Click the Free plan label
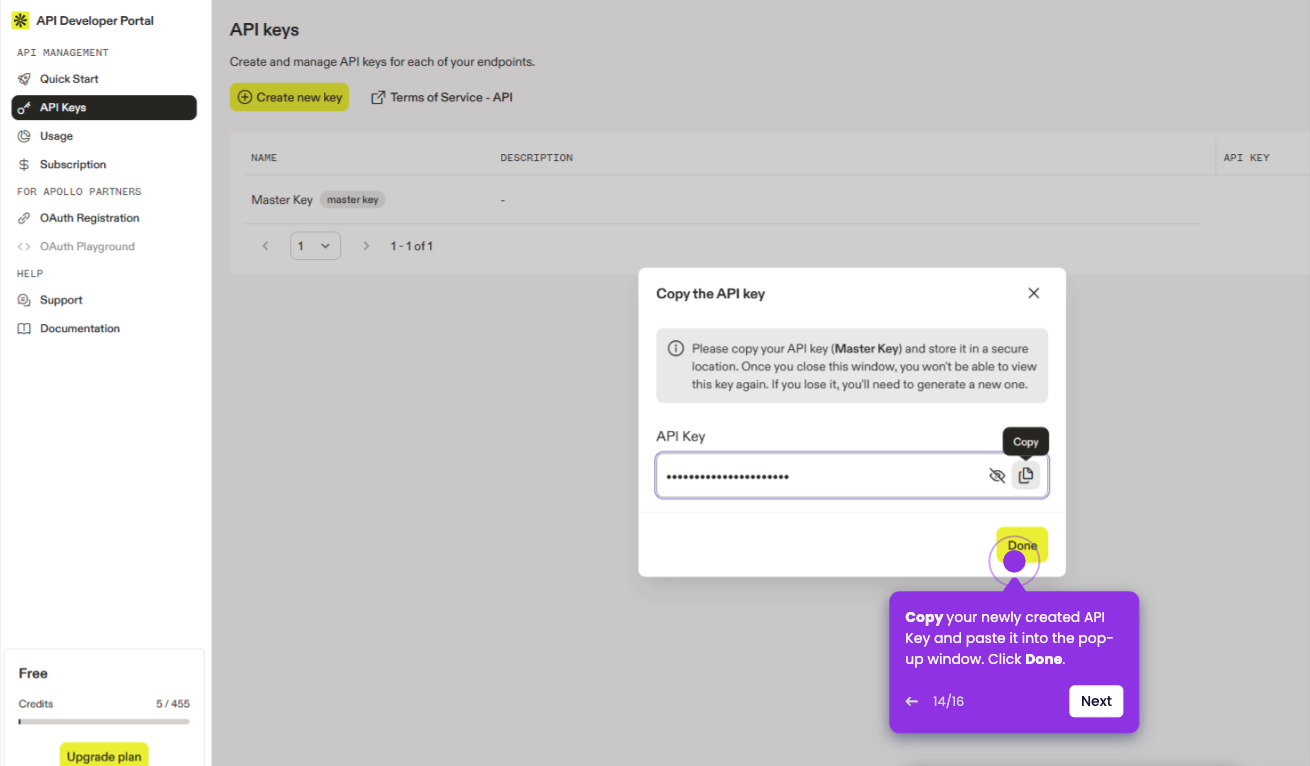Viewport: 1310px width, 766px height. coord(33,673)
